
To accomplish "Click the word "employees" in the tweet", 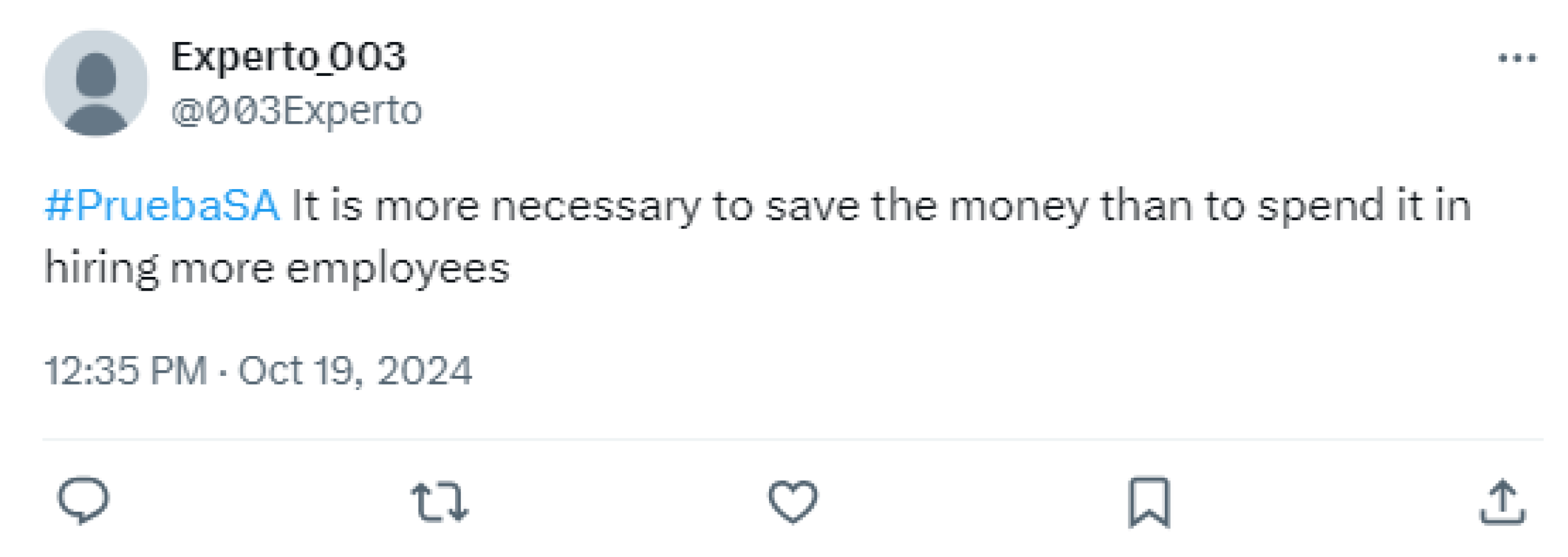I will pos(398,270).
